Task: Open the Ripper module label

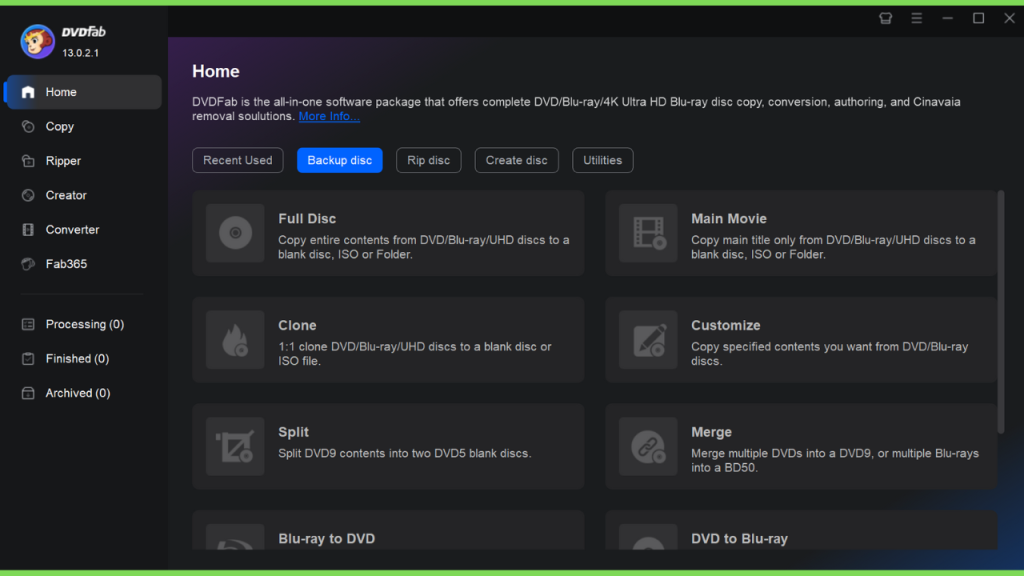Action: [x=63, y=161]
